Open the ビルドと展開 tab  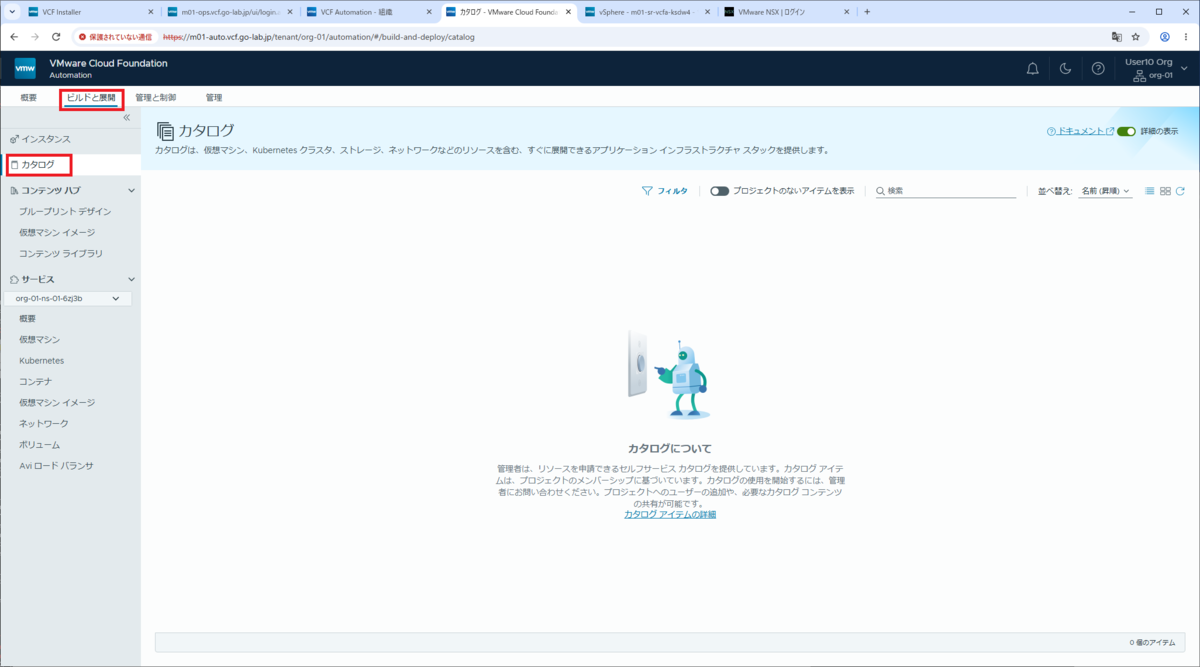click(91, 98)
